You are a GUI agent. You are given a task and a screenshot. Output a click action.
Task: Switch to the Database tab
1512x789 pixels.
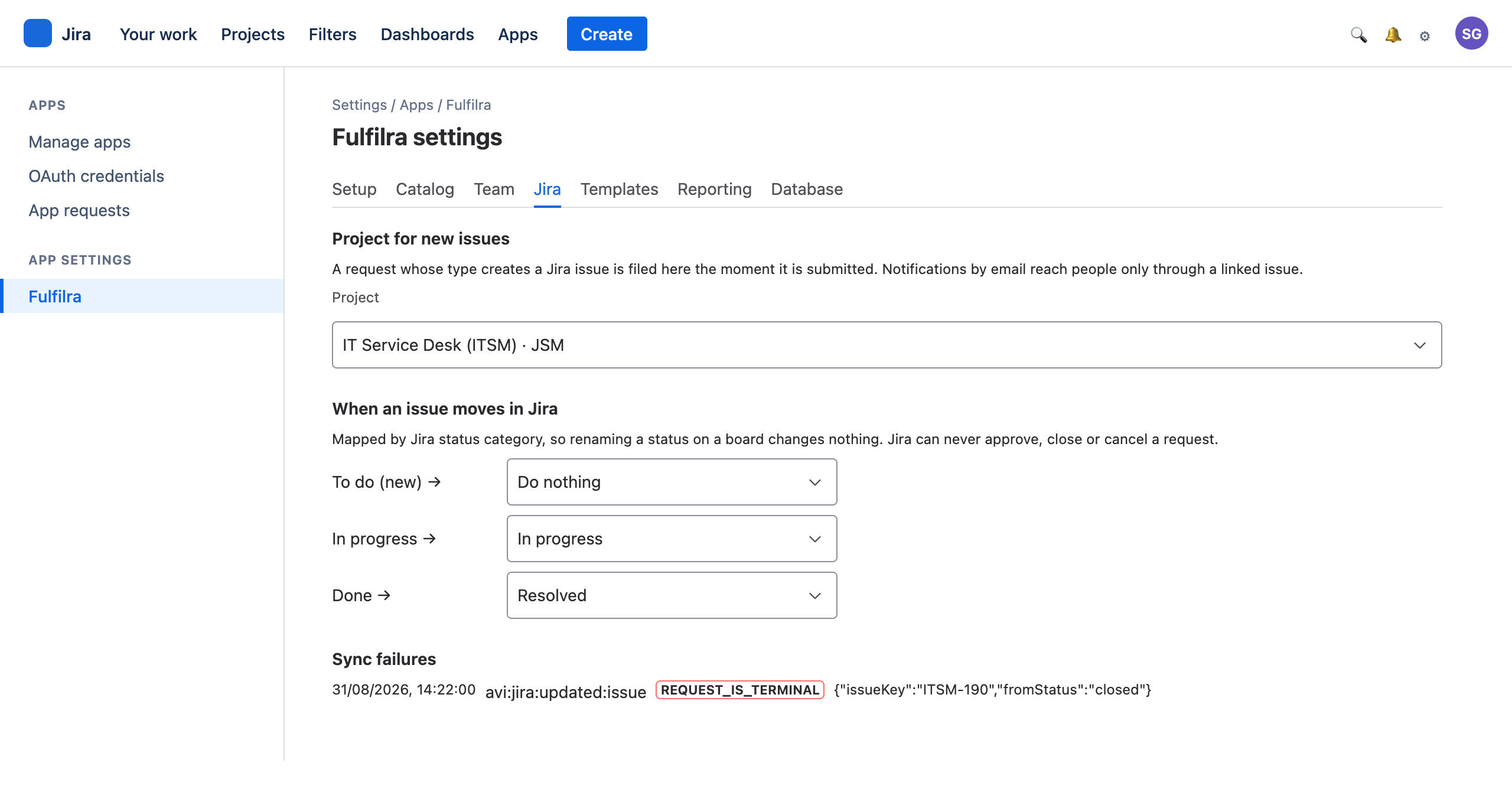807,189
